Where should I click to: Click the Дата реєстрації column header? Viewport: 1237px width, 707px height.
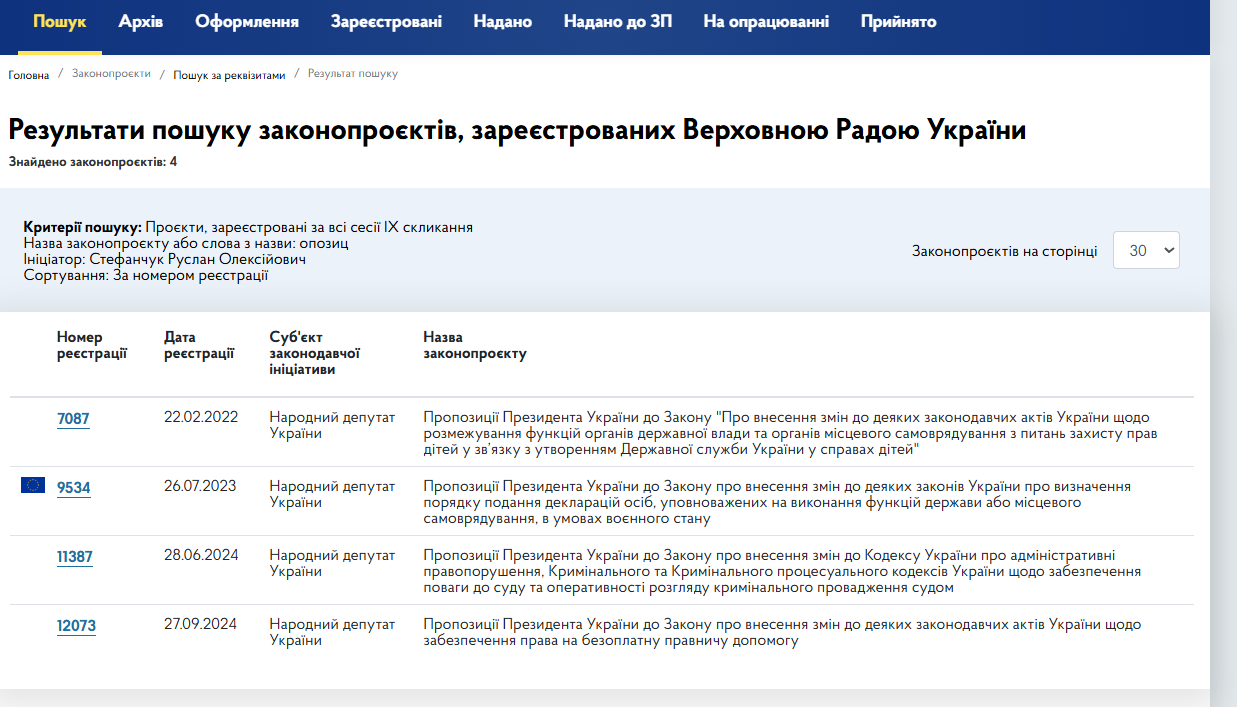click(x=199, y=345)
